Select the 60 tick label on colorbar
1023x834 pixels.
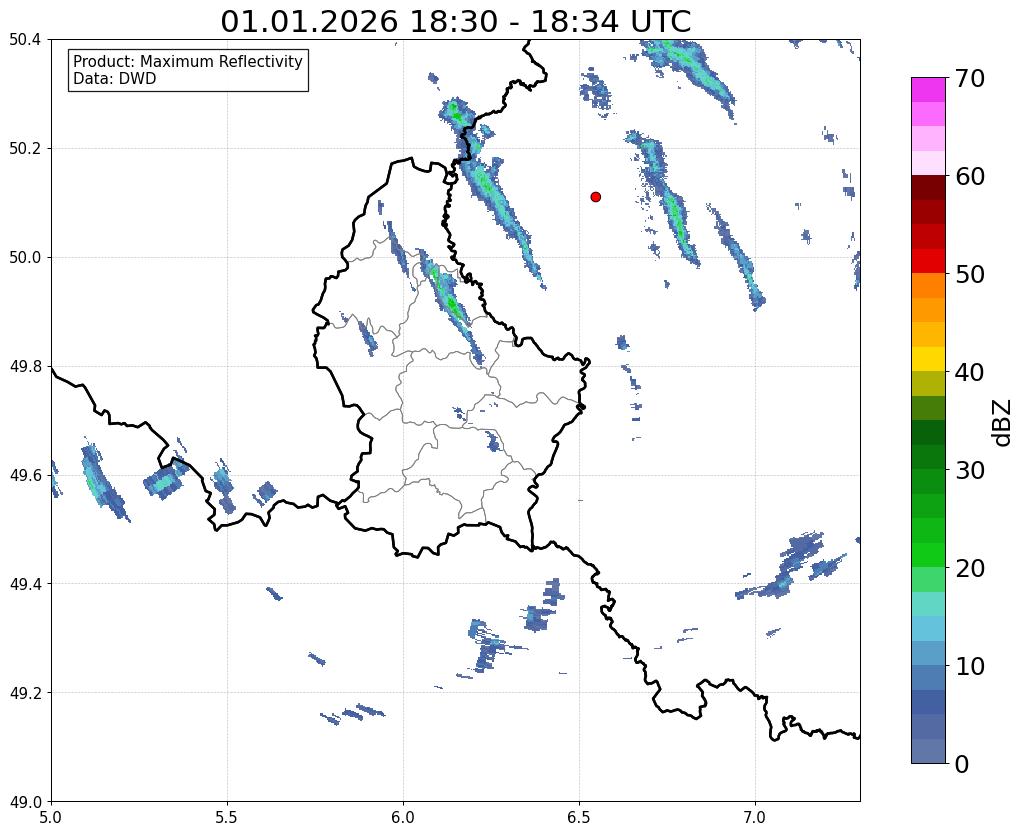click(969, 176)
